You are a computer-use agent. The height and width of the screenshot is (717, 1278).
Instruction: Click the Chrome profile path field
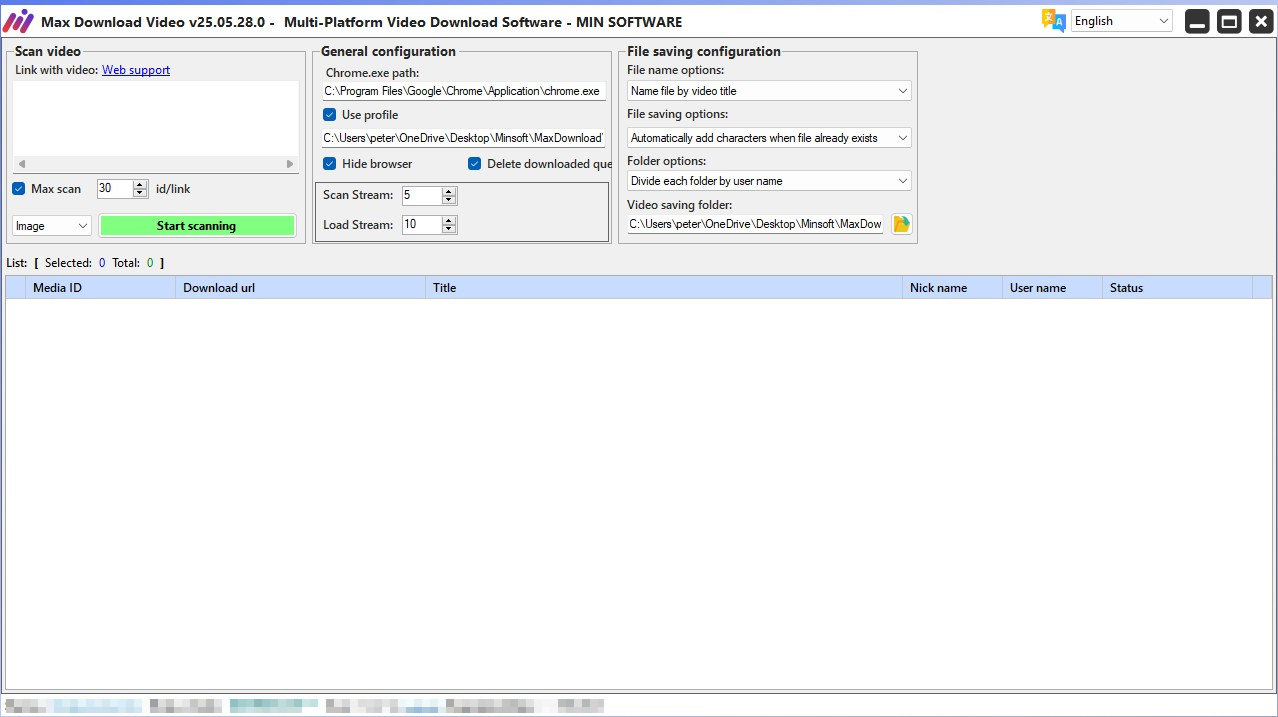click(463, 138)
